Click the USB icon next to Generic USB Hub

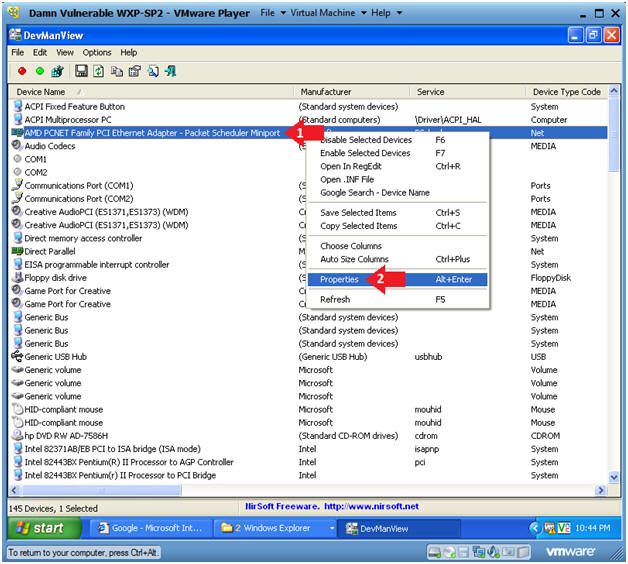click(x=17, y=356)
